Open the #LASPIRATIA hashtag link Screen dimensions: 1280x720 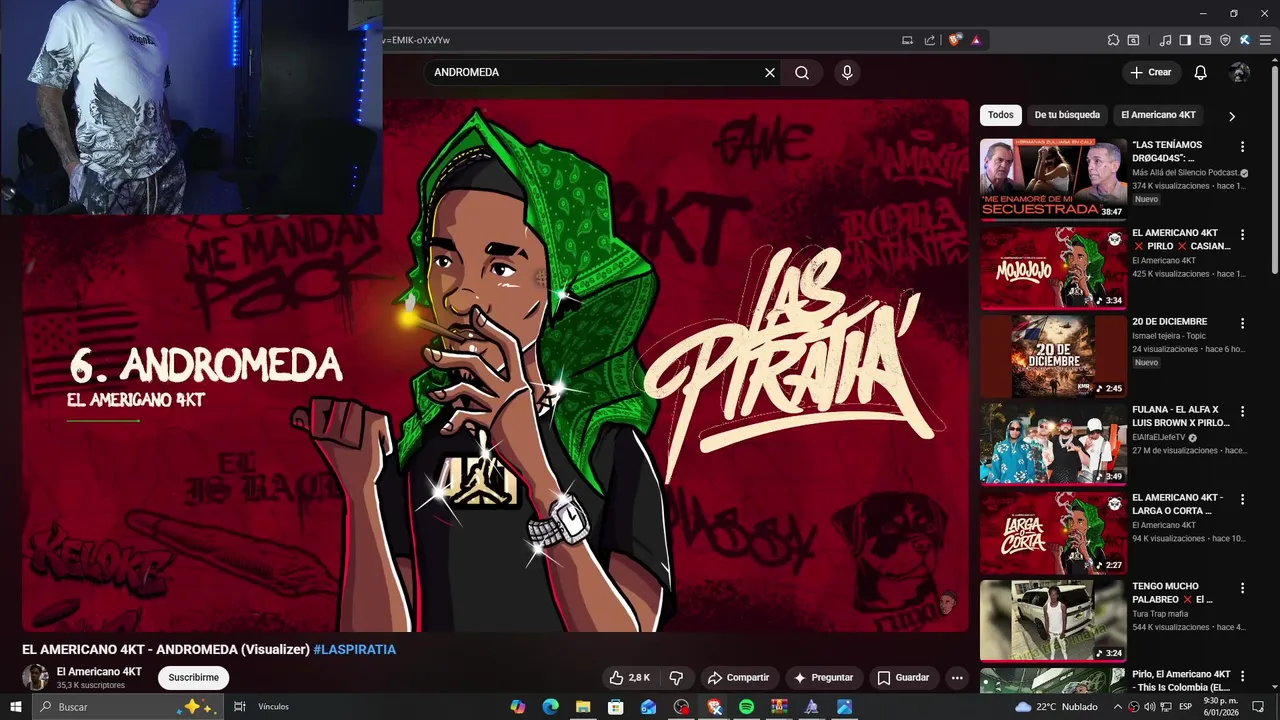(x=355, y=649)
